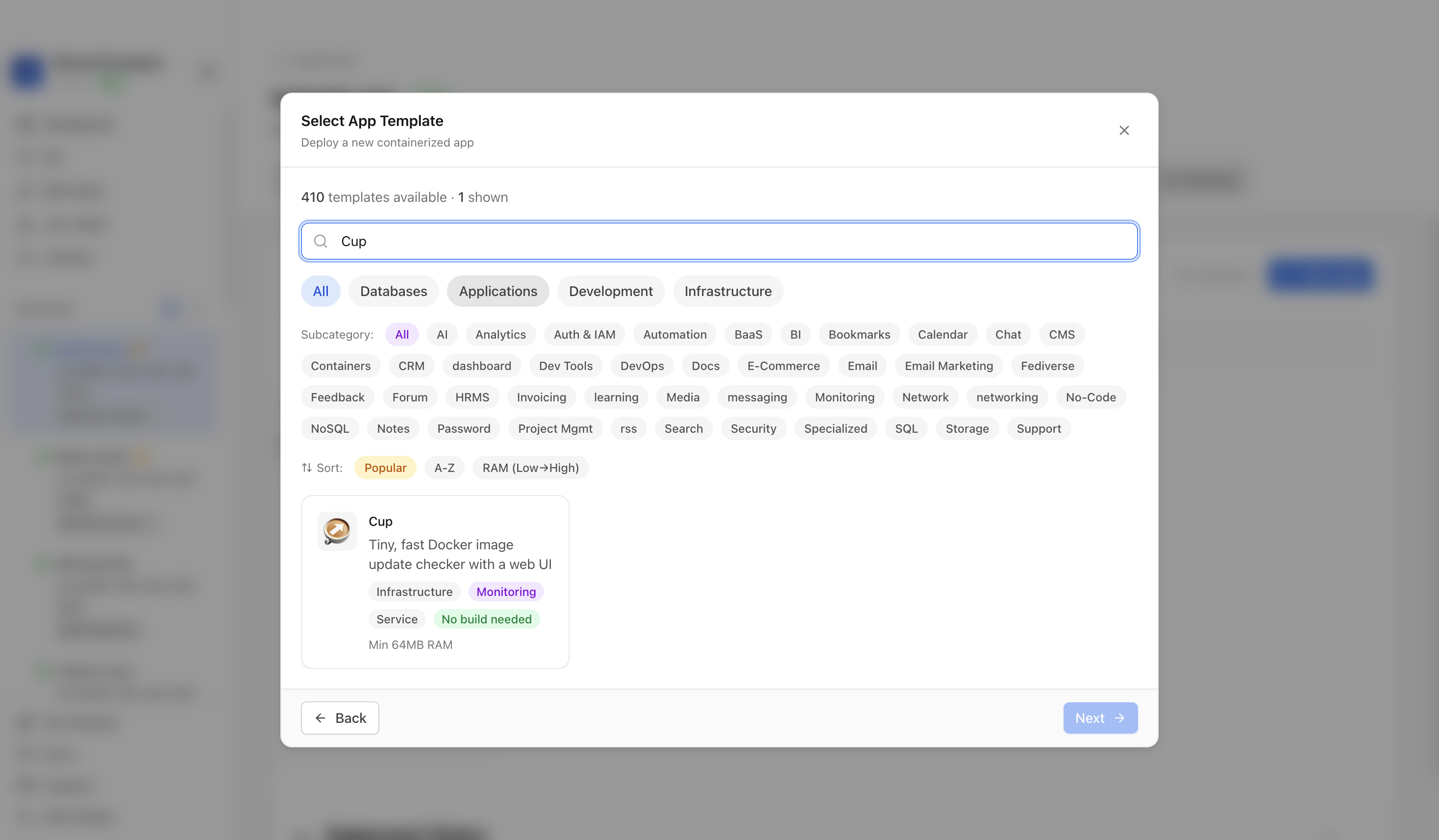The height and width of the screenshot is (840, 1439).
Task: Close the Select App Template dialog
Action: [x=1124, y=130]
